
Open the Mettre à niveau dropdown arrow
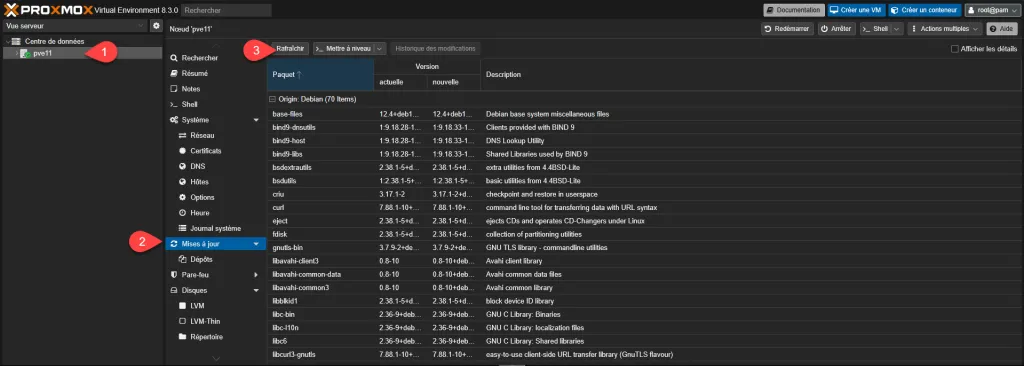[x=379, y=49]
